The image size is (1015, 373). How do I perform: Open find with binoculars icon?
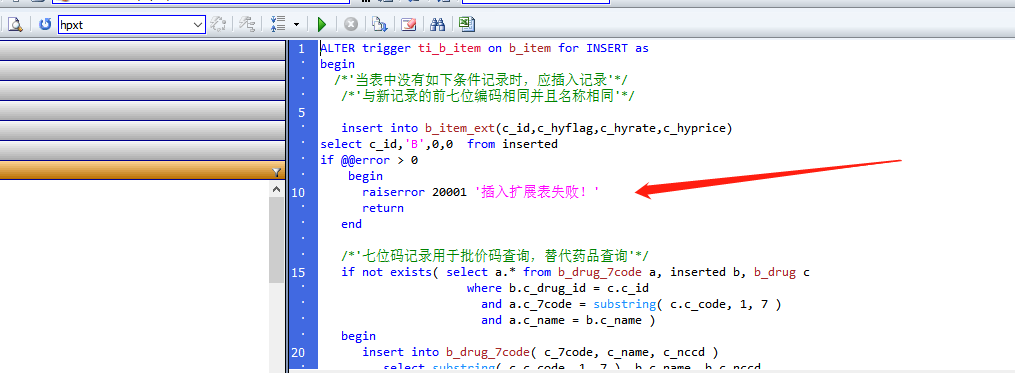click(438, 25)
